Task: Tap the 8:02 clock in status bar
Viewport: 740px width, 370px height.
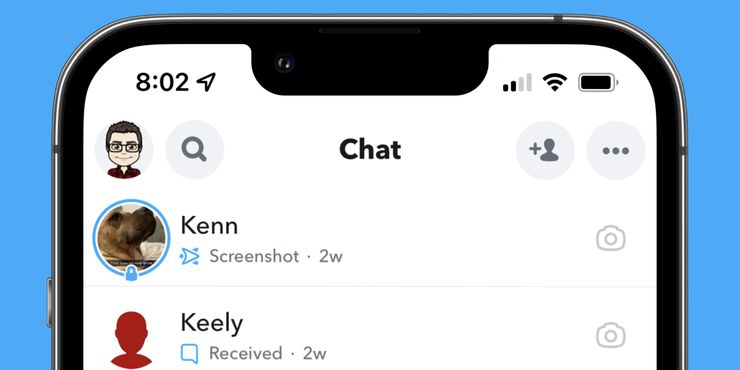Action: [x=162, y=83]
